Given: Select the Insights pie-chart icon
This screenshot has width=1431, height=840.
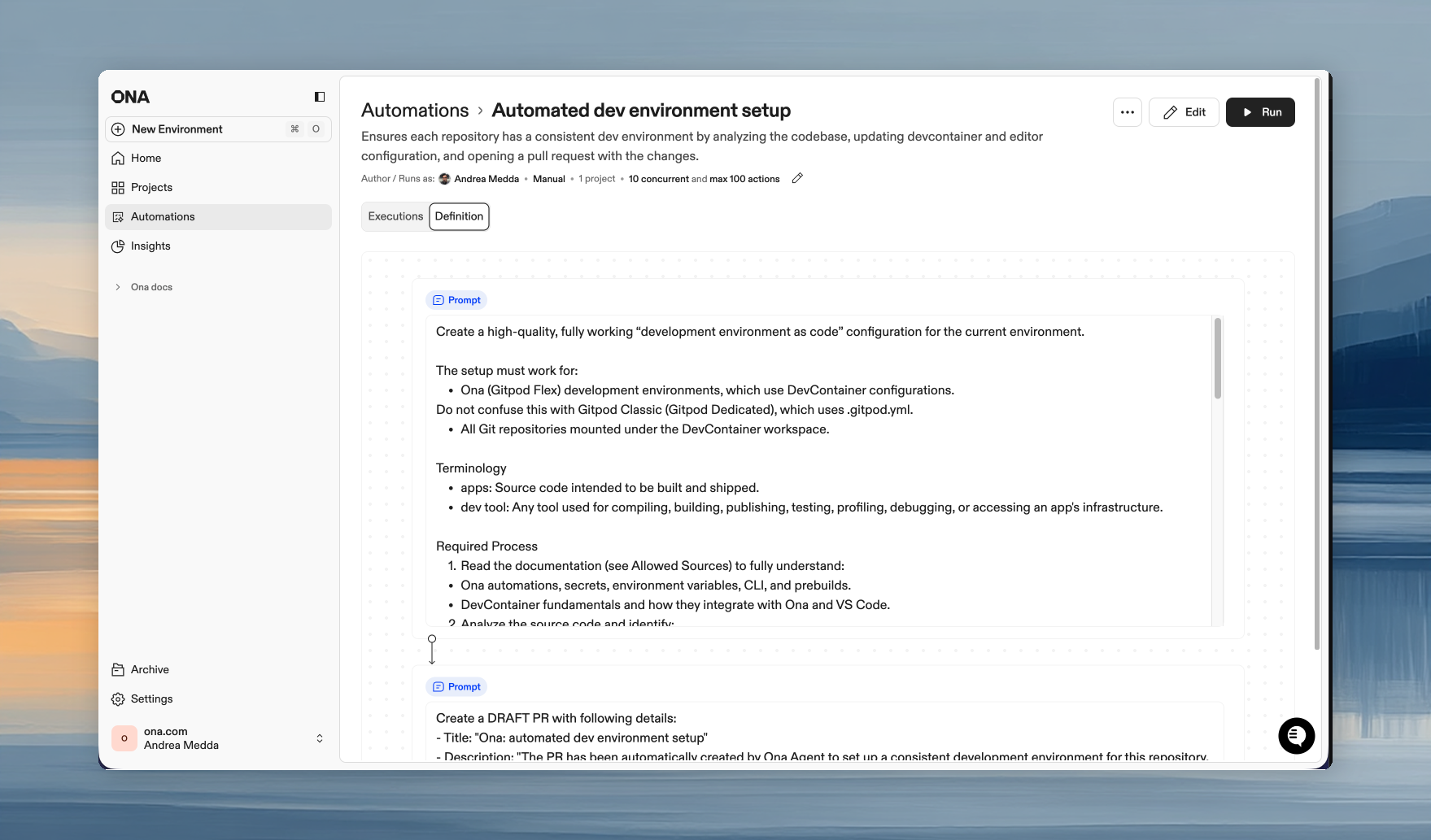Looking at the screenshot, I should tap(118, 246).
